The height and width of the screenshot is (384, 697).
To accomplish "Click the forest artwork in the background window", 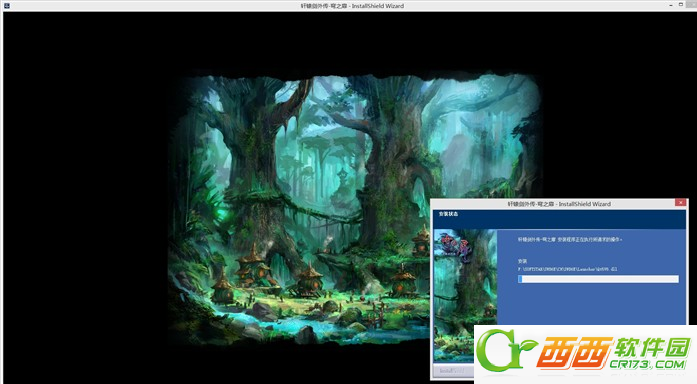I will 354,209.
